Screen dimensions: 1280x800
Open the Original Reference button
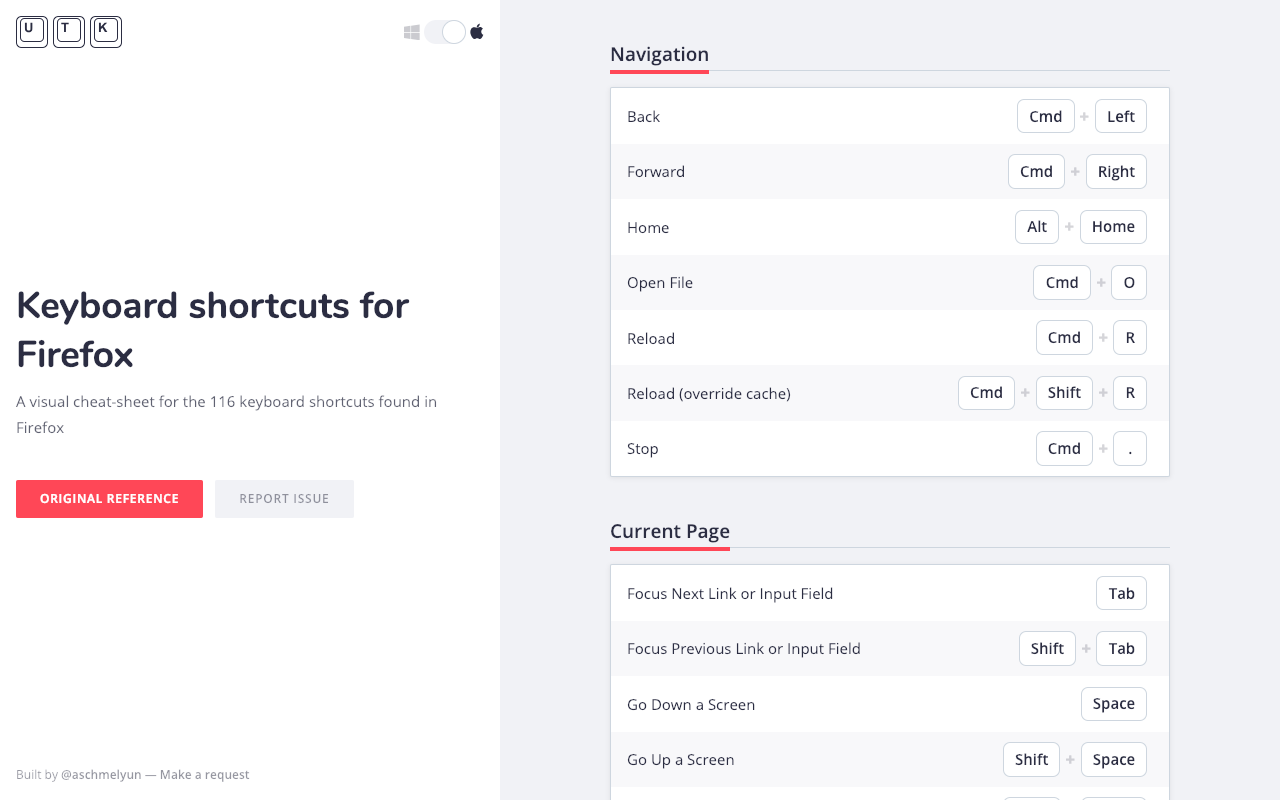point(109,499)
